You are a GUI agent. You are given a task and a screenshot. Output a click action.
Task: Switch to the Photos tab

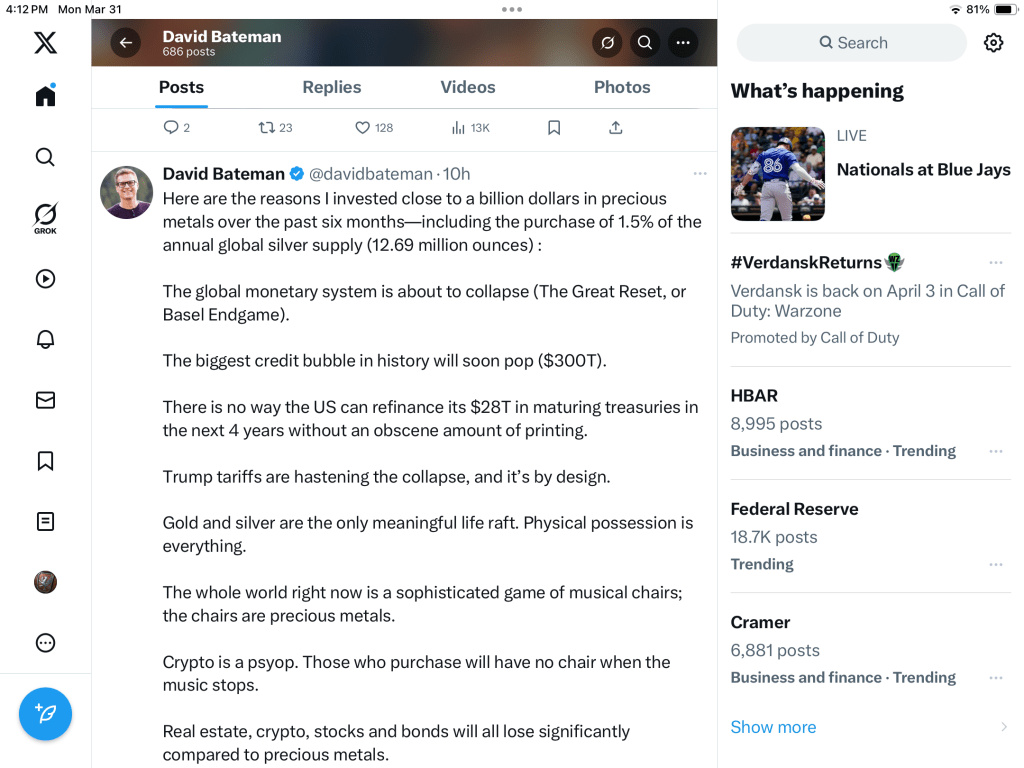(622, 87)
